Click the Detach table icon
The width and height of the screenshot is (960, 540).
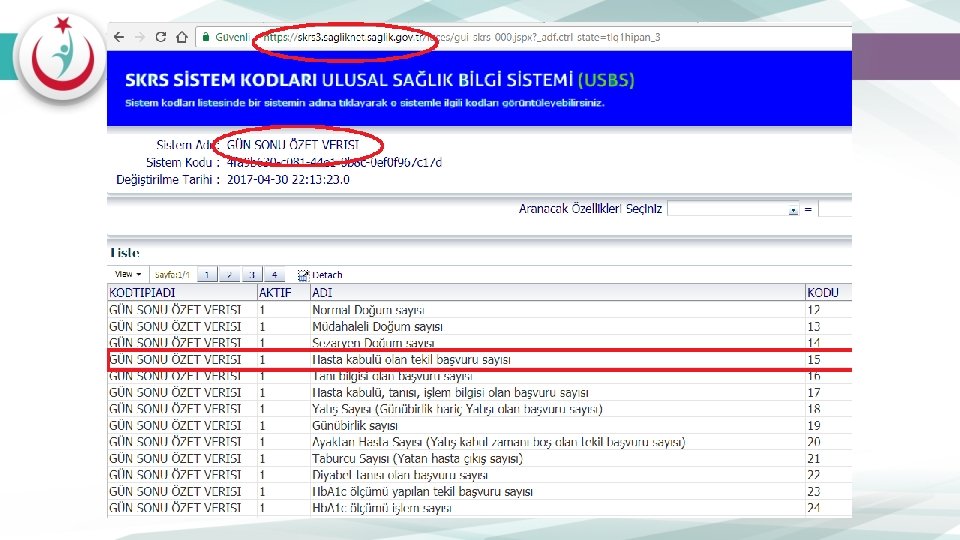[x=303, y=275]
